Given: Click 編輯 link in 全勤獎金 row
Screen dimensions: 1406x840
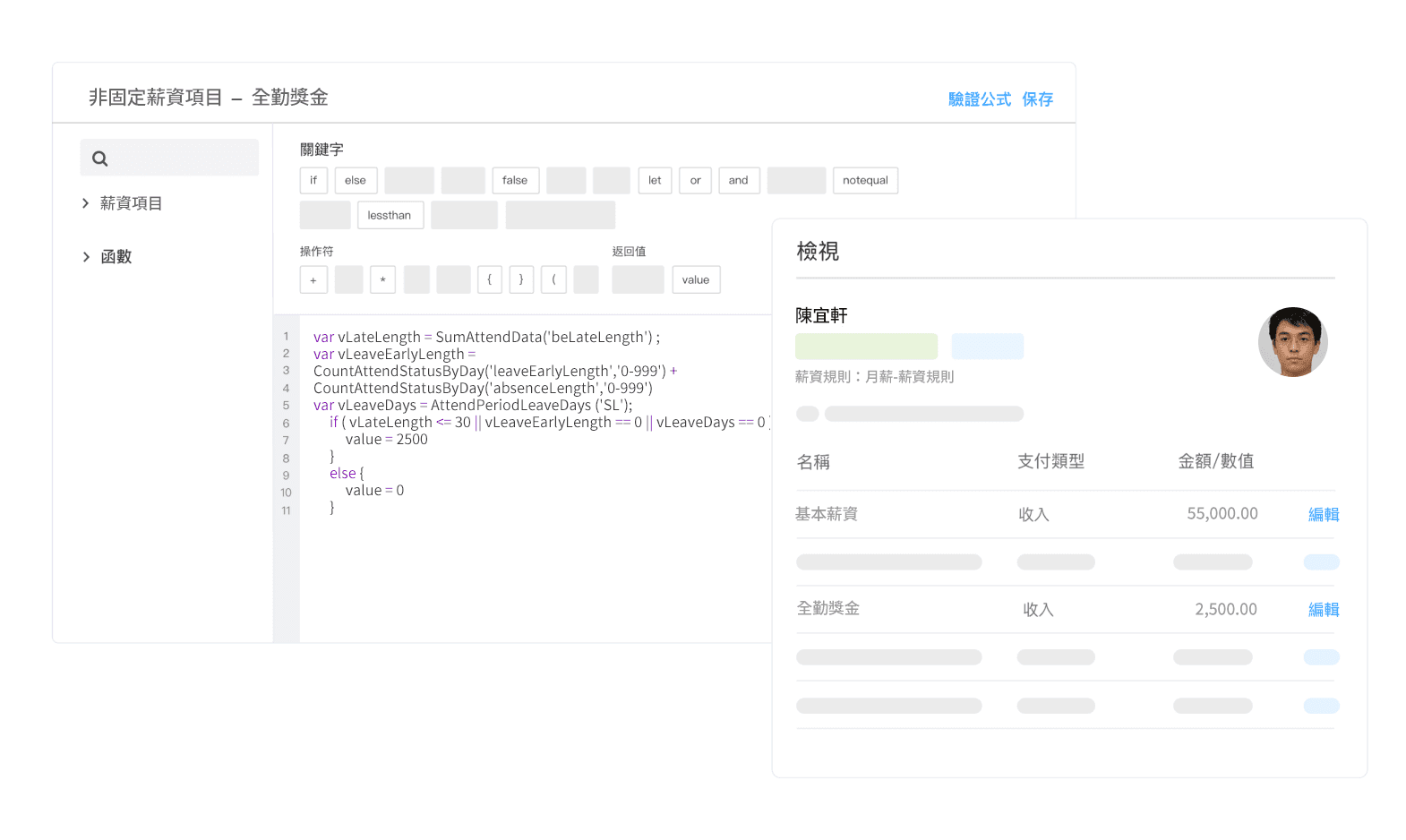Looking at the screenshot, I should coord(1324,609).
